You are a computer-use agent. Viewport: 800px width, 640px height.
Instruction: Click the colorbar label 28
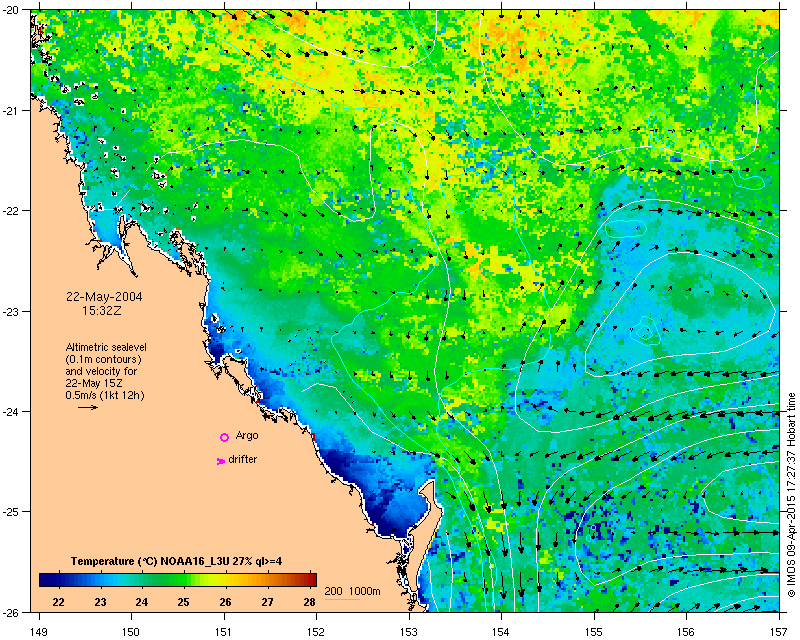pyautogui.click(x=309, y=602)
